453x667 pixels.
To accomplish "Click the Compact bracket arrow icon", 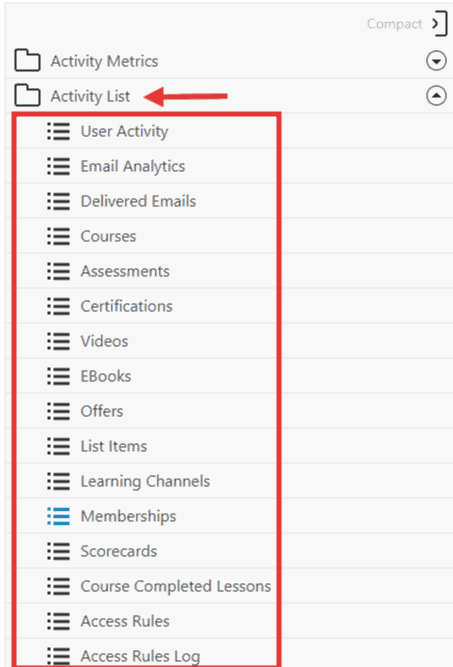I will click(x=440, y=24).
